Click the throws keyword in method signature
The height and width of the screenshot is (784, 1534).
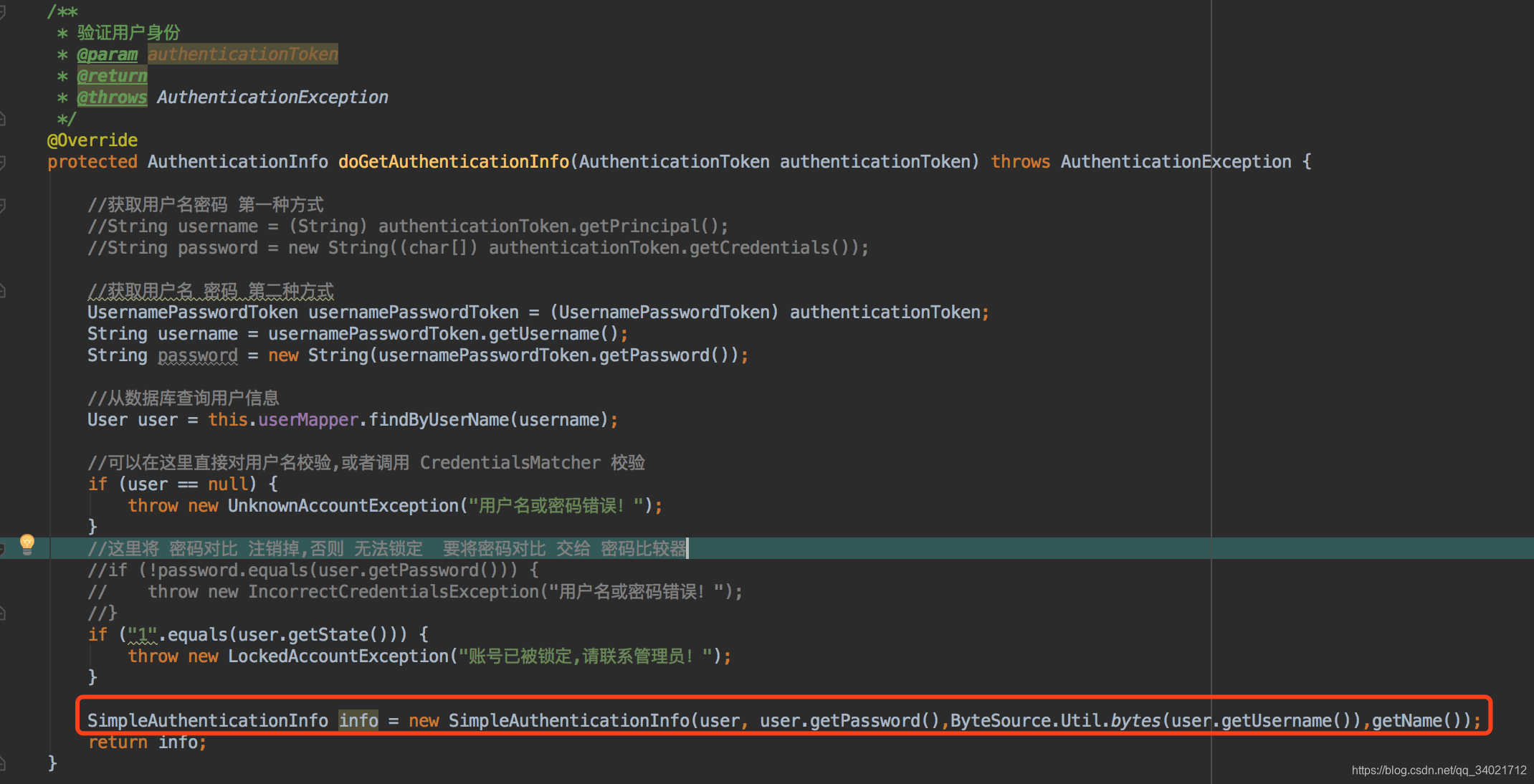coord(1020,162)
